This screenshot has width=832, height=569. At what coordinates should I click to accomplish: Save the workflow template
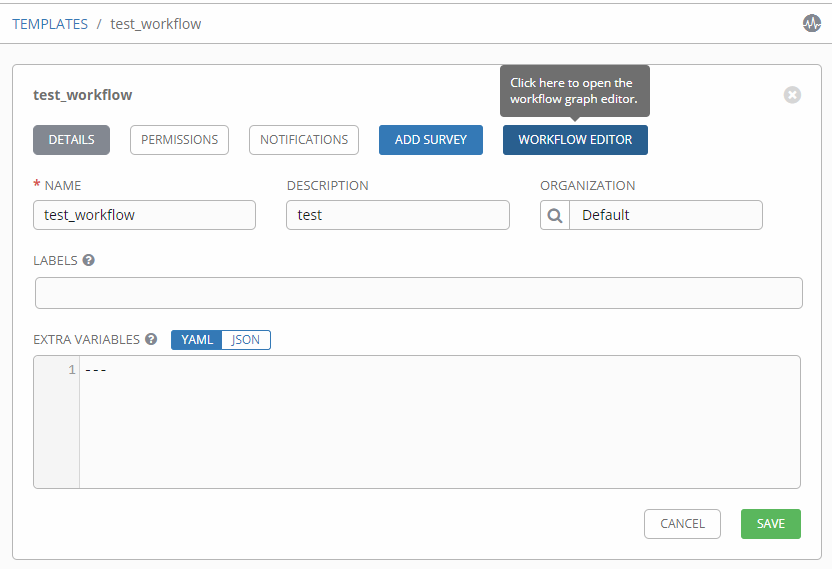[770, 524]
